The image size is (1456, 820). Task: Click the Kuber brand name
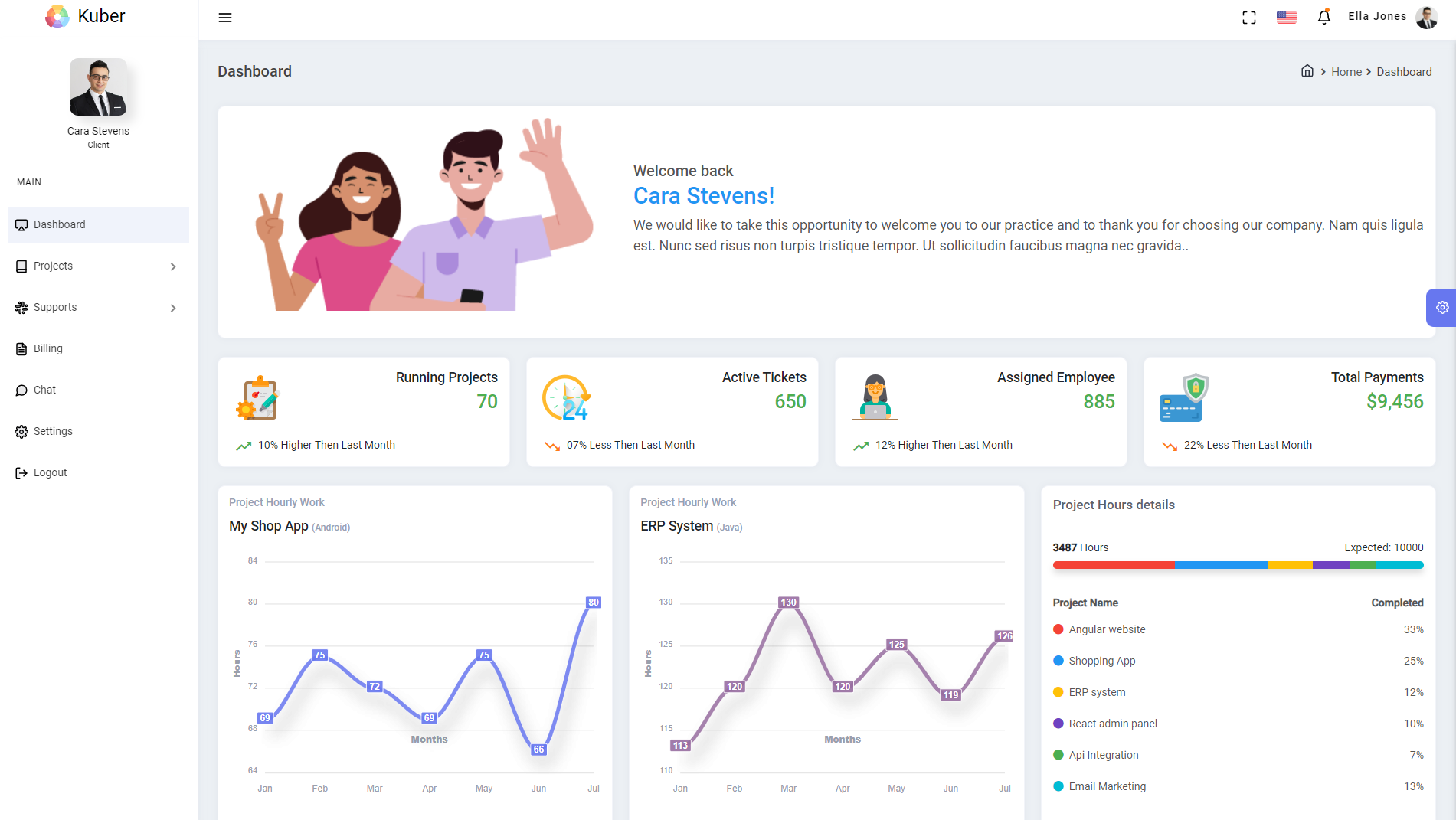pos(101,16)
